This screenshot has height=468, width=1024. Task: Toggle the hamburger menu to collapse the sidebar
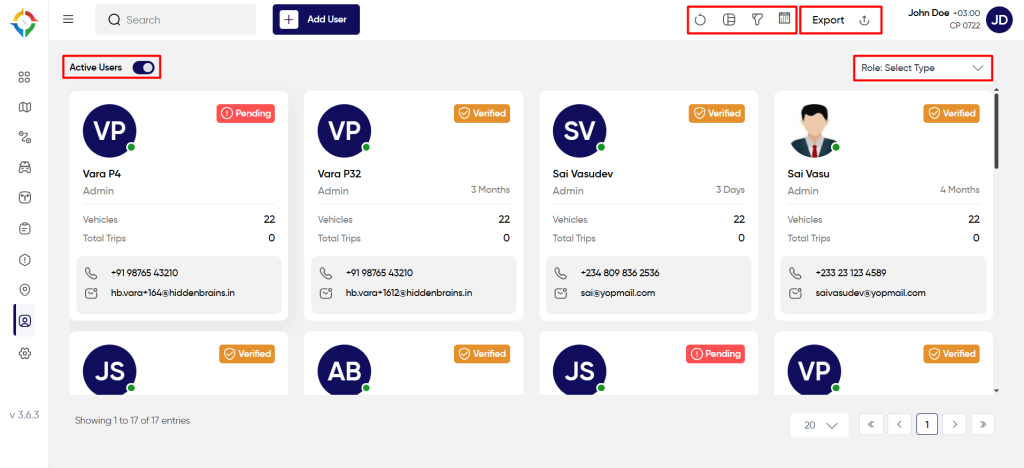(x=69, y=20)
